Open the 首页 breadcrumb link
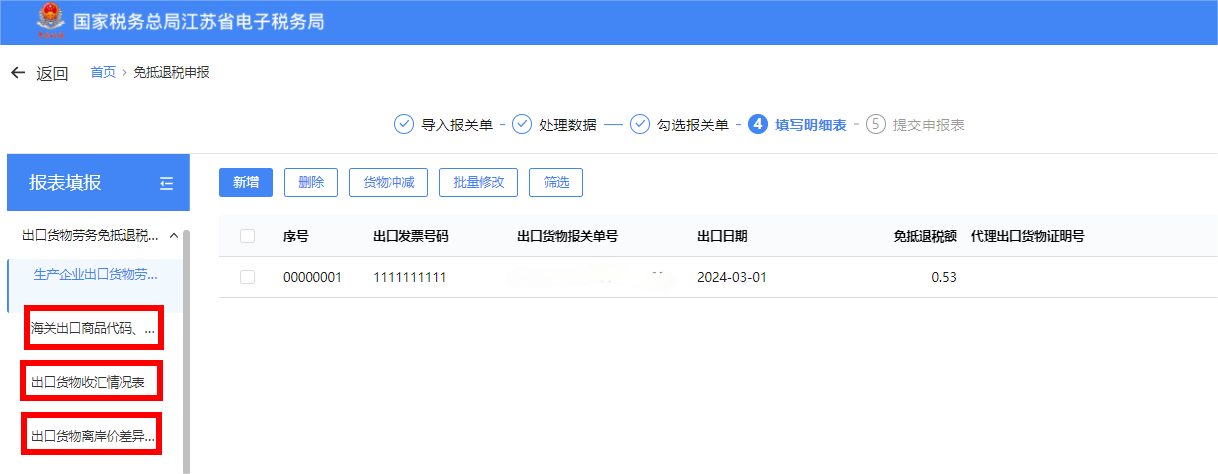 pyautogui.click(x=103, y=72)
